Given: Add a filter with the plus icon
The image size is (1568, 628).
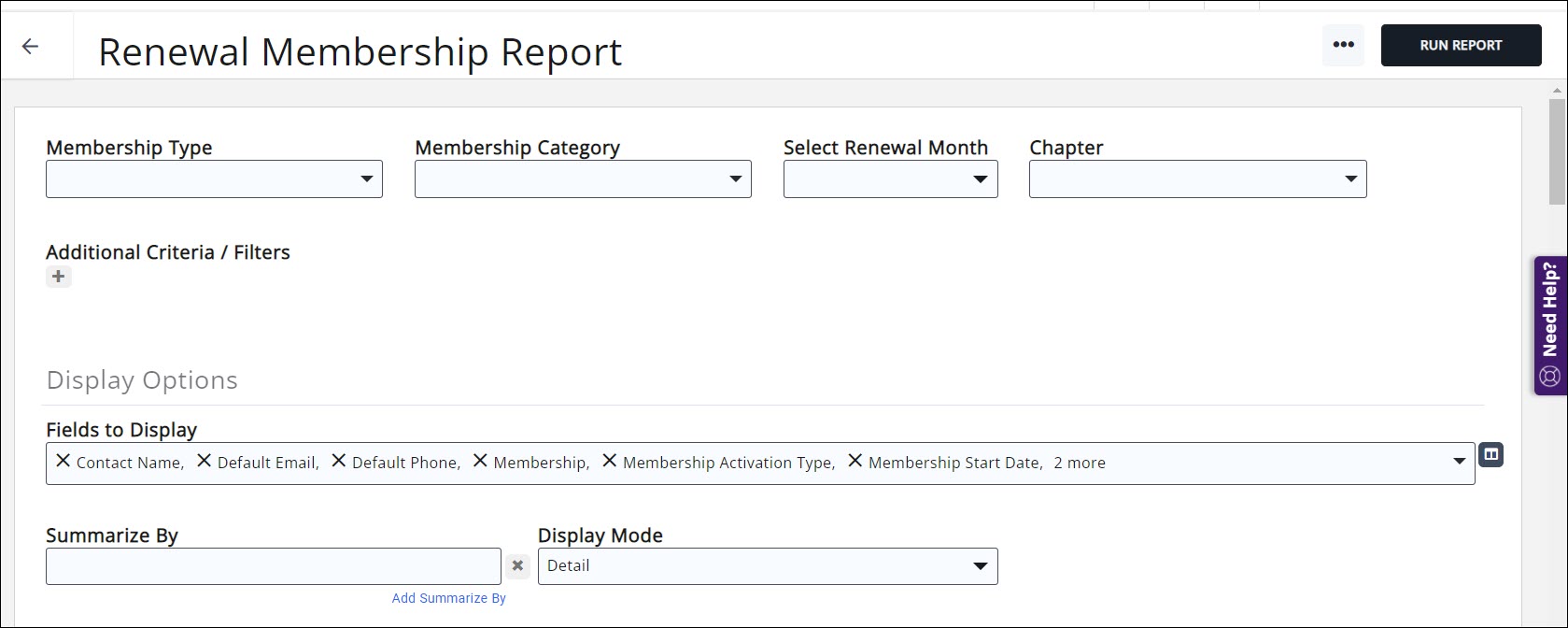Looking at the screenshot, I should click(x=59, y=277).
